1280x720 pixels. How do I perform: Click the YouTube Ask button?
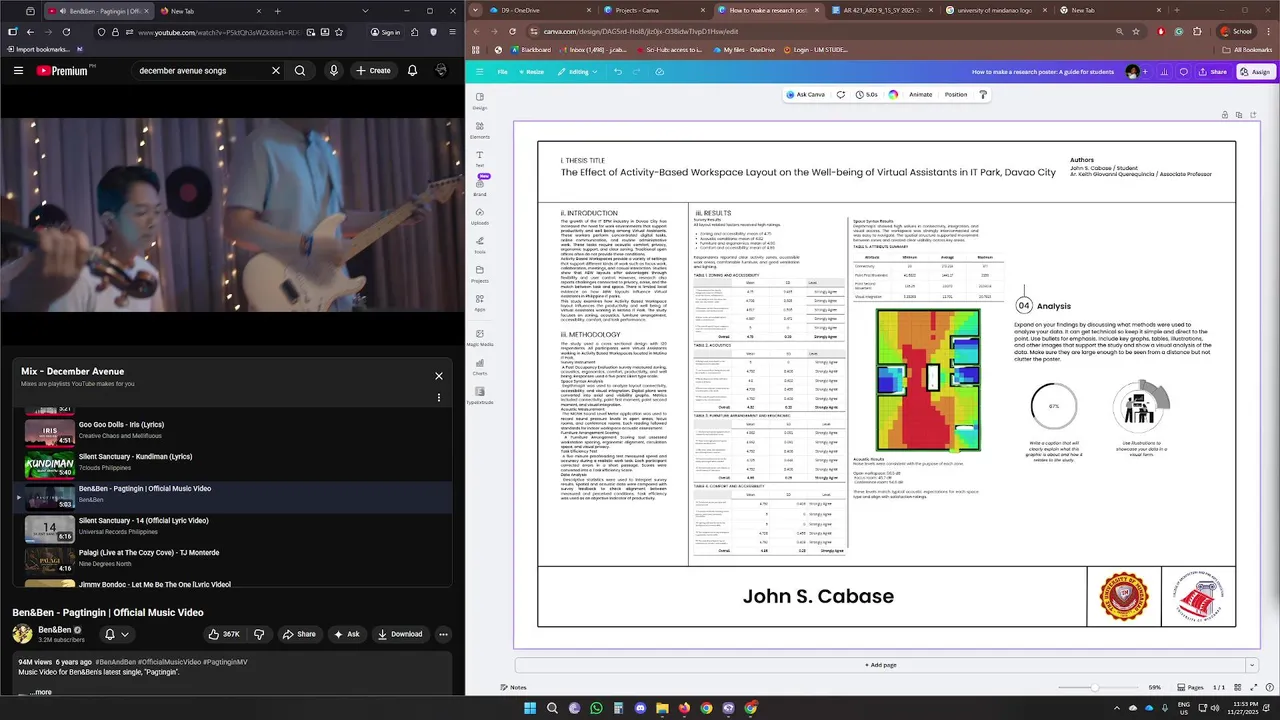tap(347, 634)
